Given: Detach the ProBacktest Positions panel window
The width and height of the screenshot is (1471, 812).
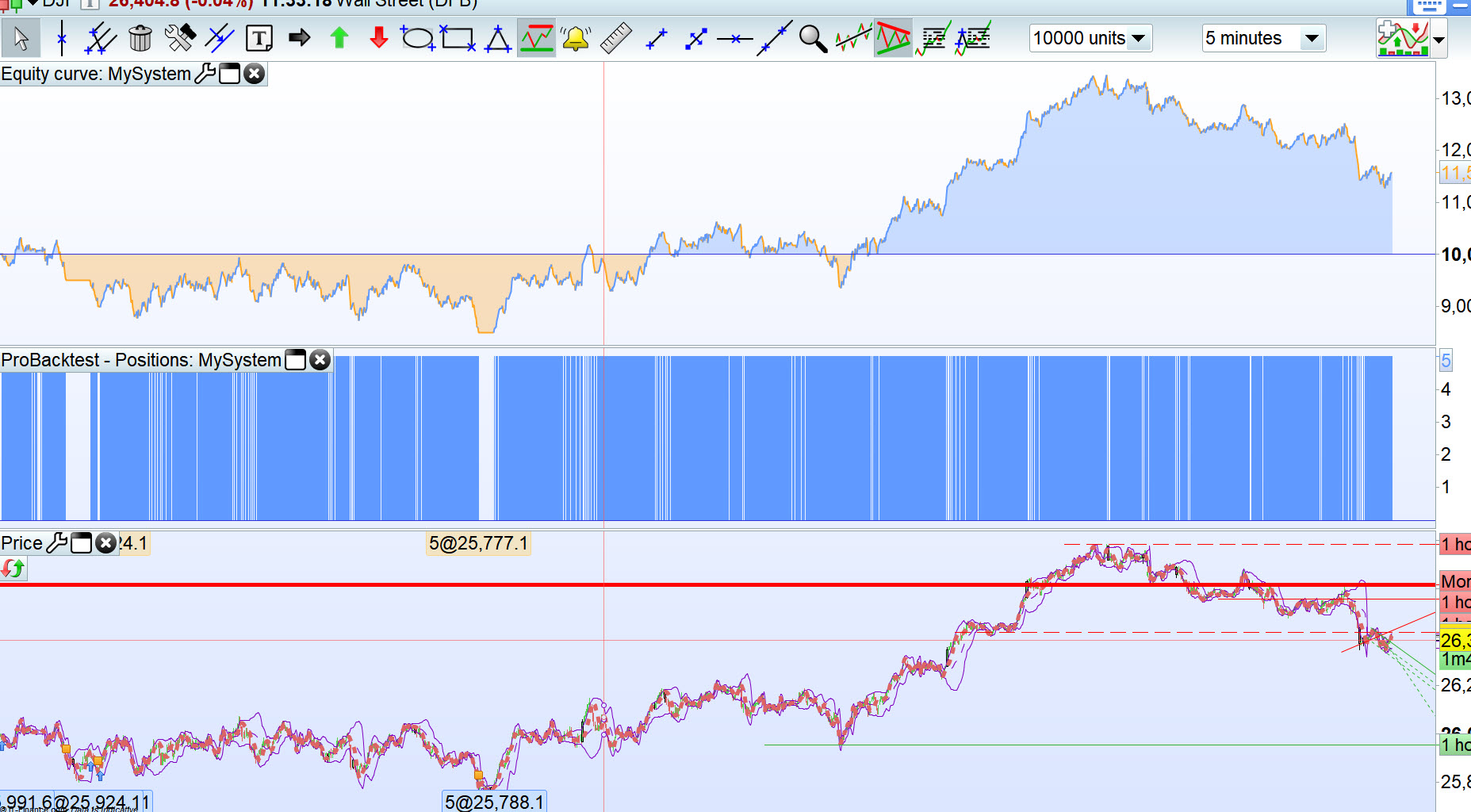Looking at the screenshot, I should (295, 360).
